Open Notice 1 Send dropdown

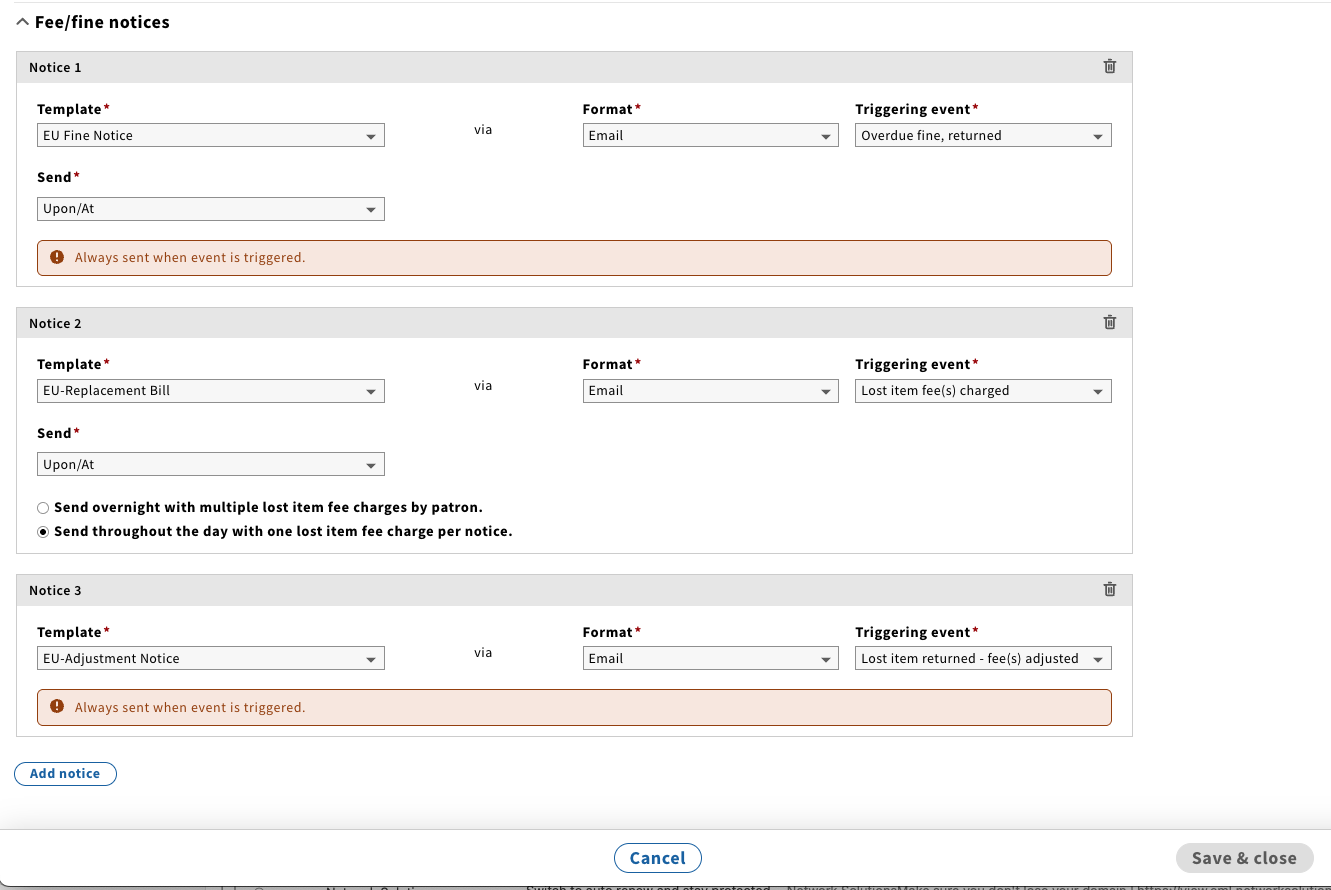click(x=210, y=210)
